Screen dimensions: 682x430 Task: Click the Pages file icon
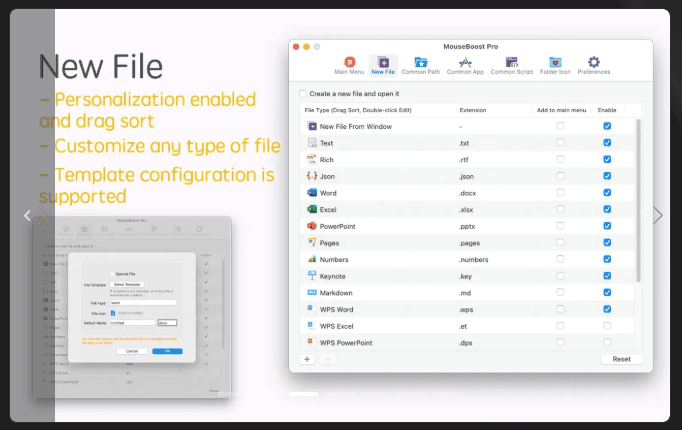pyautogui.click(x=312, y=242)
